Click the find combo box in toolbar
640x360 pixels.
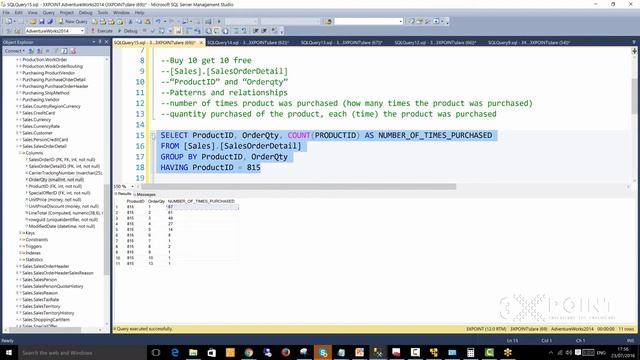click(x=368, y=21)
